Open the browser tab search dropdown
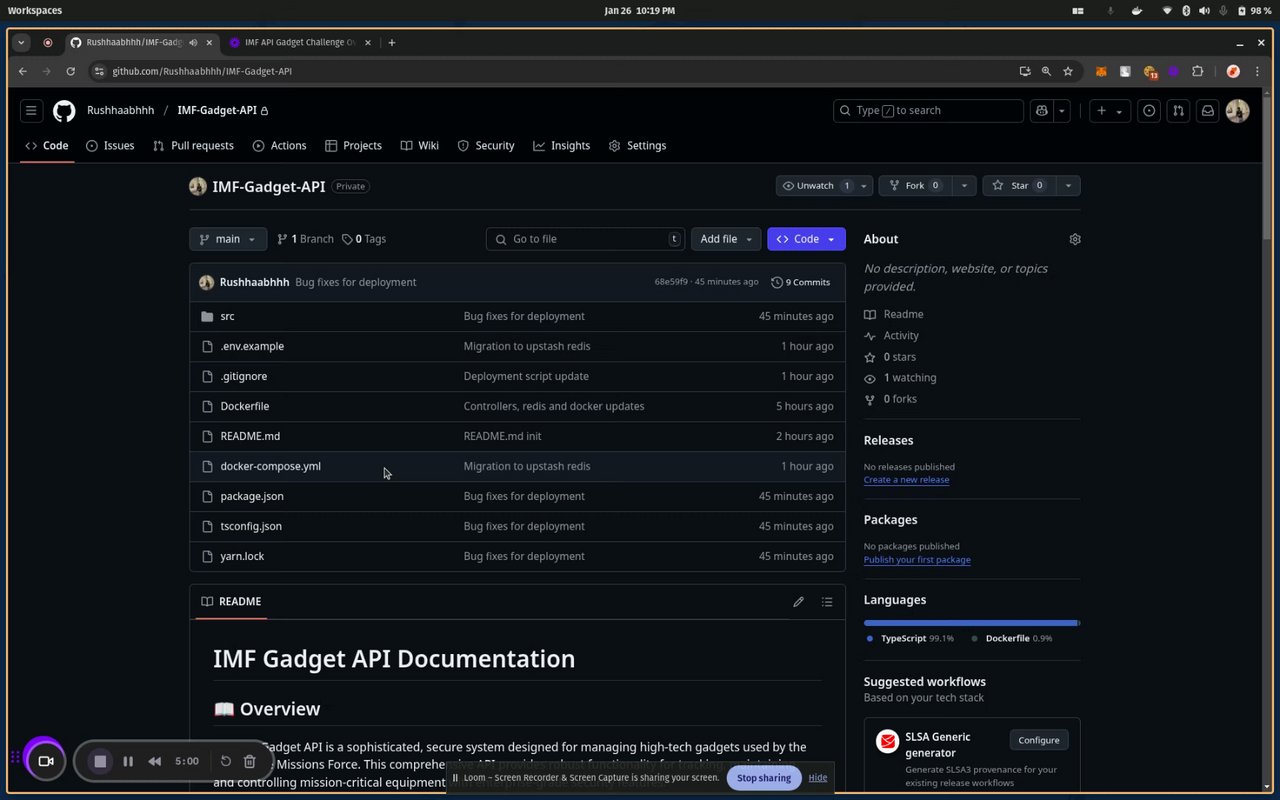This screenshot has height=800, width=1280. coord(21,43)
